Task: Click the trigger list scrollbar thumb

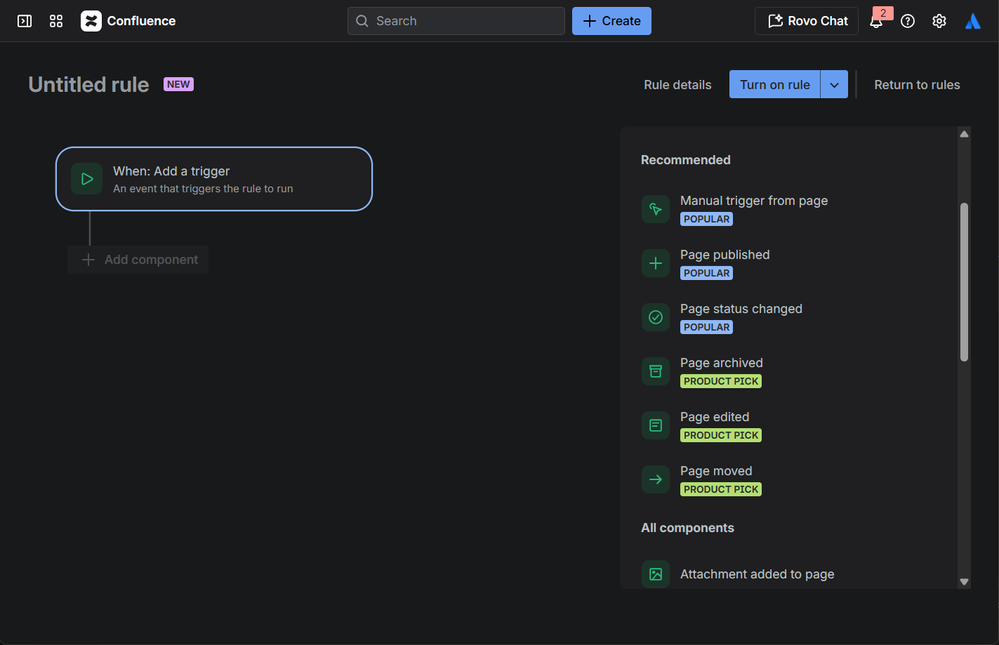Action: [964, 282]
